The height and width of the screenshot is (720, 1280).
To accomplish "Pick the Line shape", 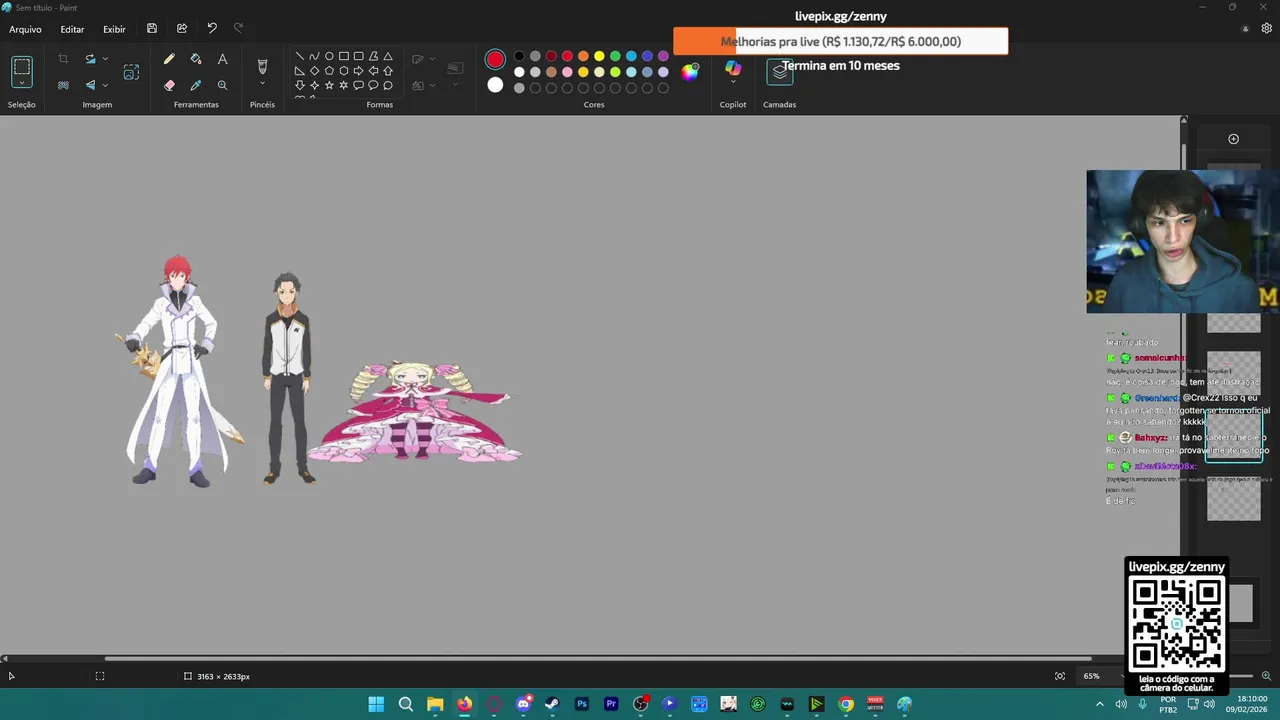I will point(299,56).
